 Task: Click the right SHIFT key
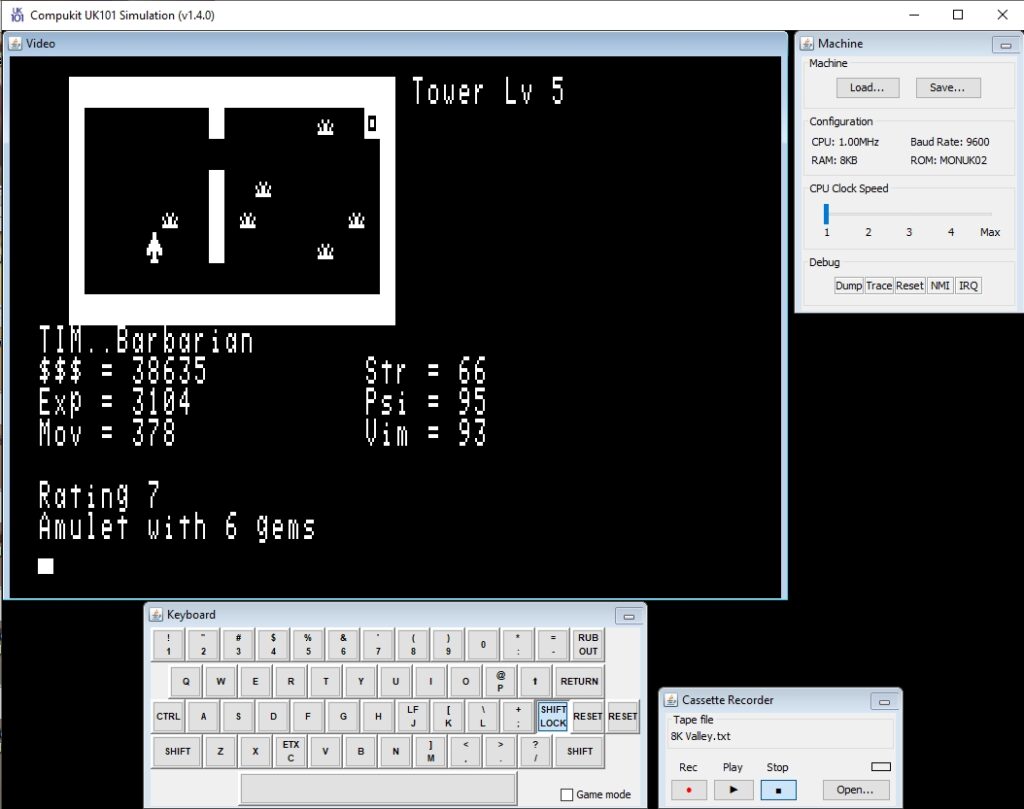pyautogui.click(x=579, y=751)
